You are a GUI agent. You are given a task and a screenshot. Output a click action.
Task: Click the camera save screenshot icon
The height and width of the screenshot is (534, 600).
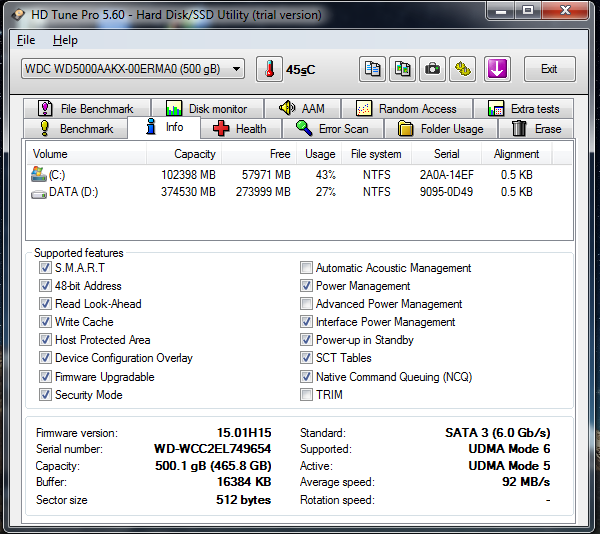tap(433, 69)
